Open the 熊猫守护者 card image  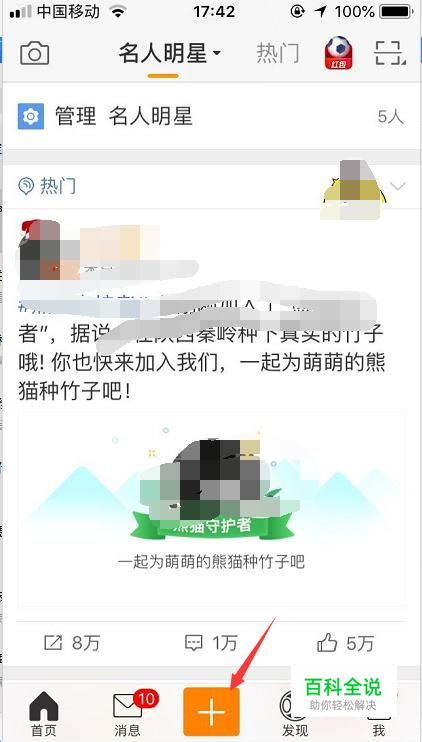pos(211,509)
